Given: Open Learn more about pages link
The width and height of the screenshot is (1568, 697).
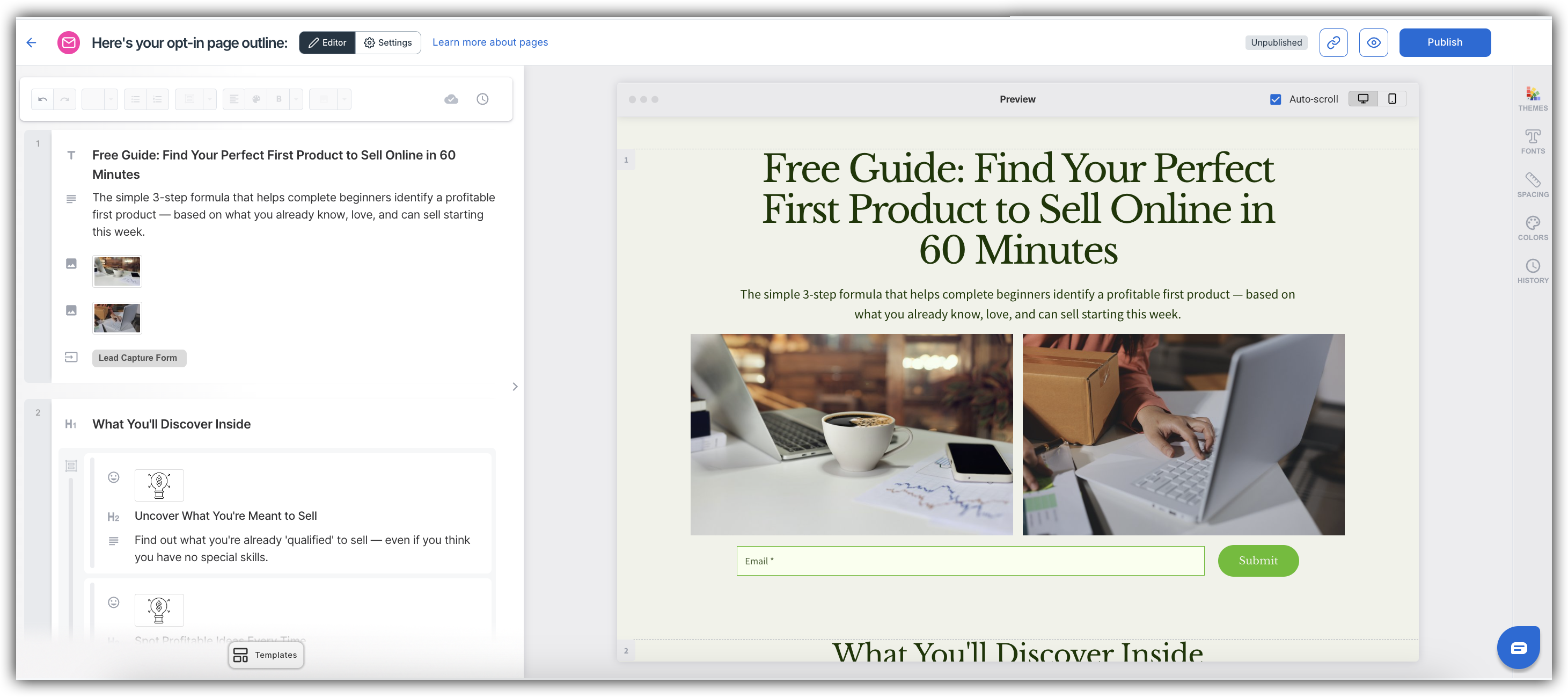Looking at the screenshot, I should tap(490, 42).
